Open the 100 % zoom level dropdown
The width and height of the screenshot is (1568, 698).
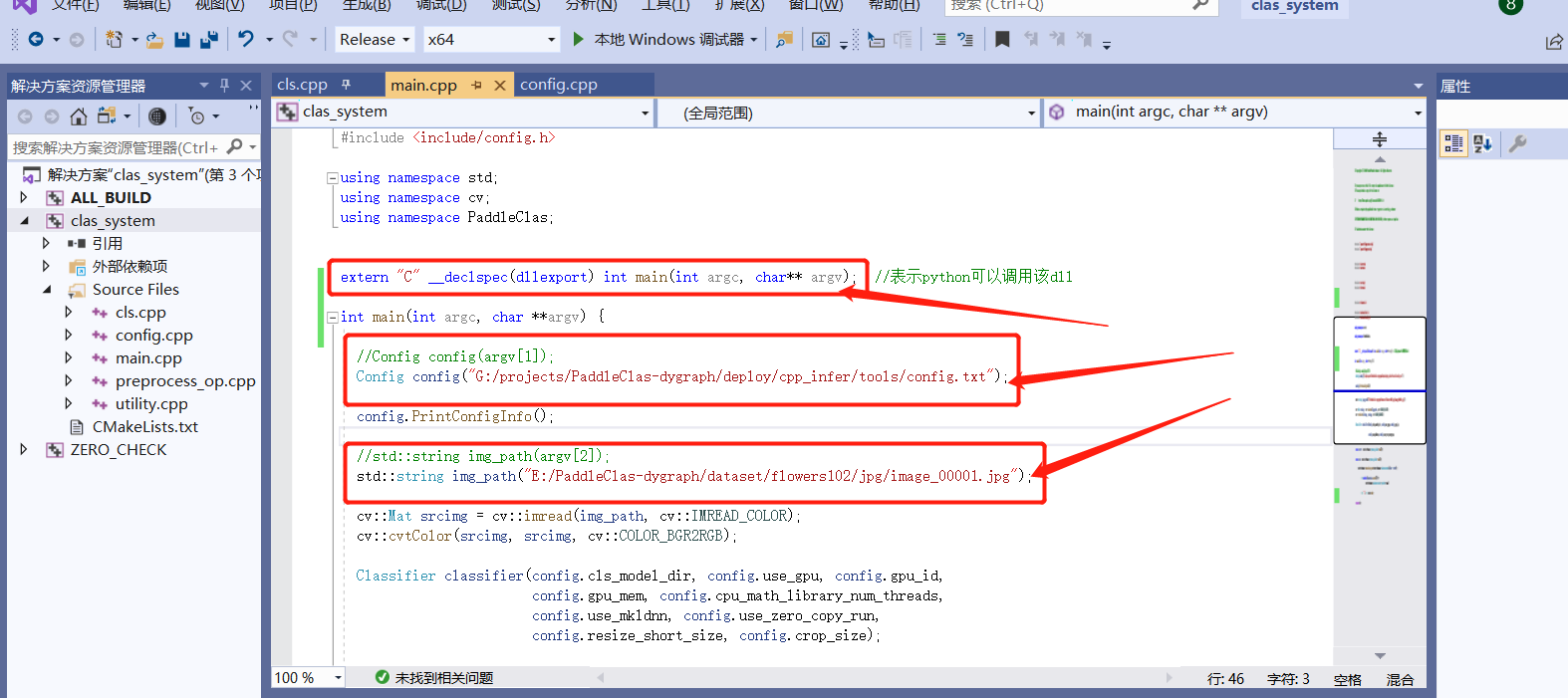309,678
